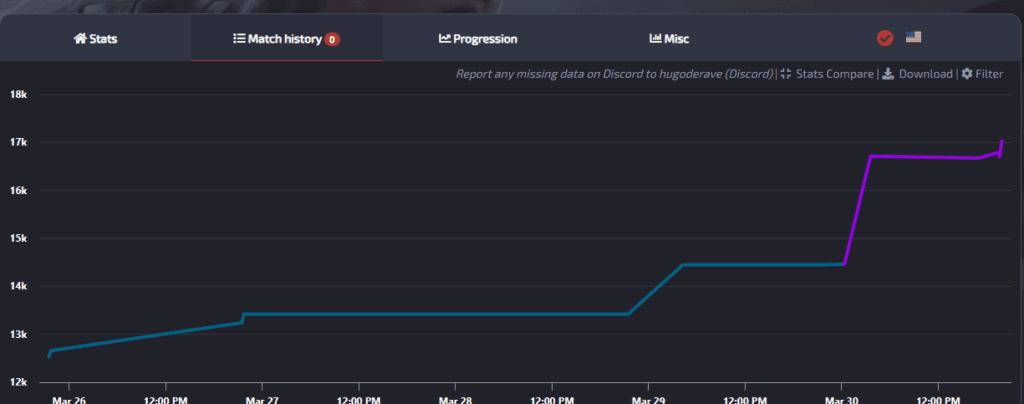Click the red verified checkmark badge
This screenshot has height=404, width=1024.
pos(884,38)
